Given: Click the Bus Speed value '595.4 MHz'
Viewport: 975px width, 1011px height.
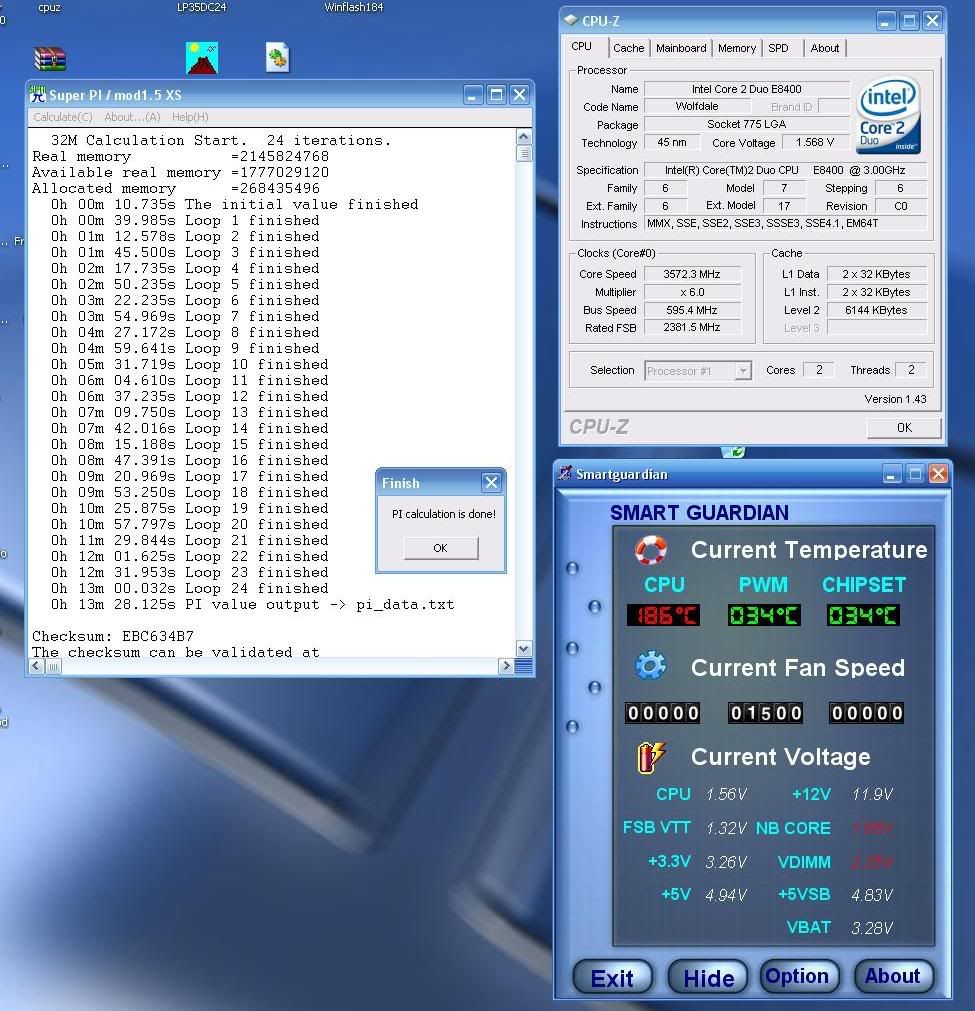Looking at the screenshot, I should point(692,310).
